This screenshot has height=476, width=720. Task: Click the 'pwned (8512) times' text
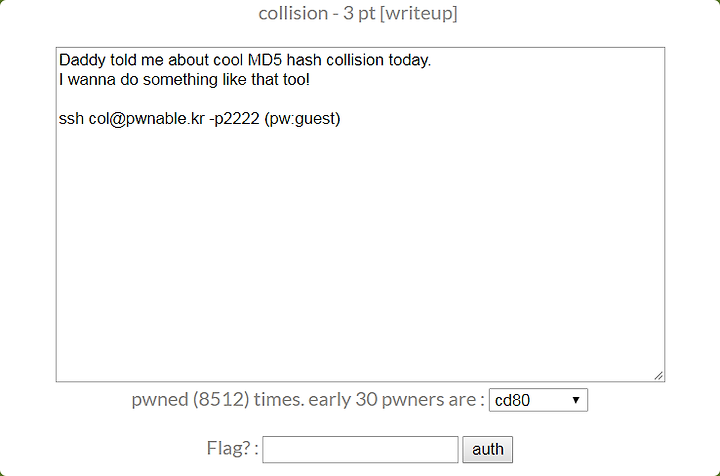[x=218, y=400]
